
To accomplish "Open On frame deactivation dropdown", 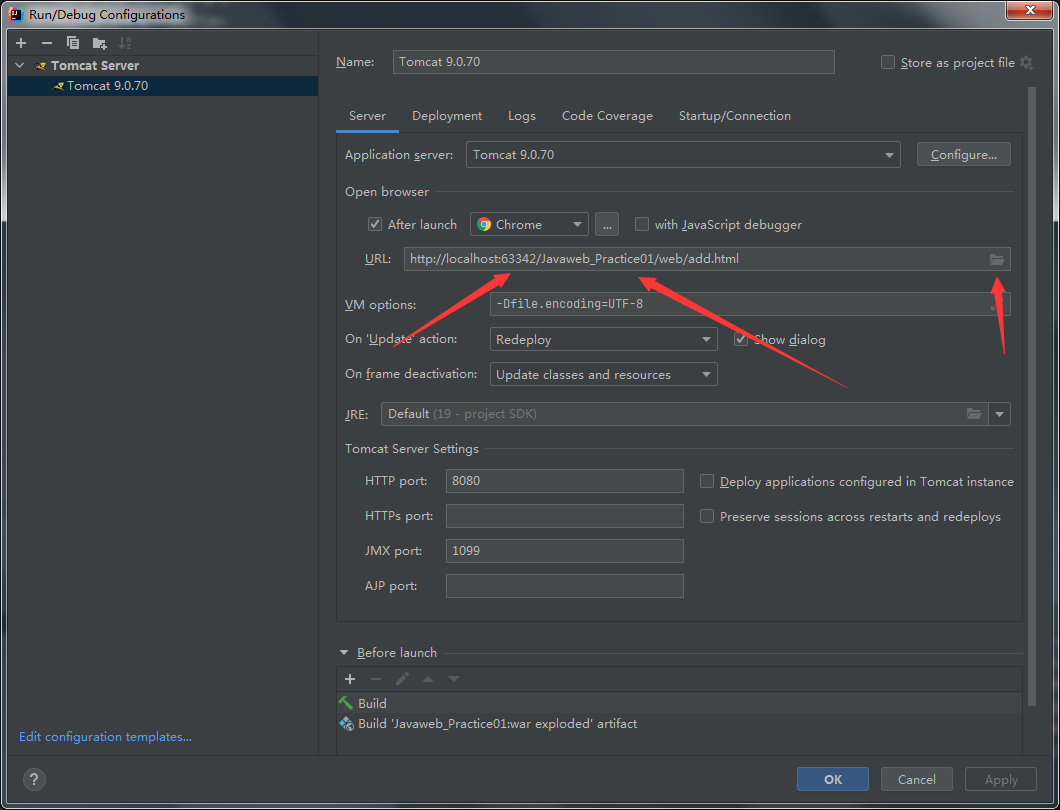I will pos(603,375).
